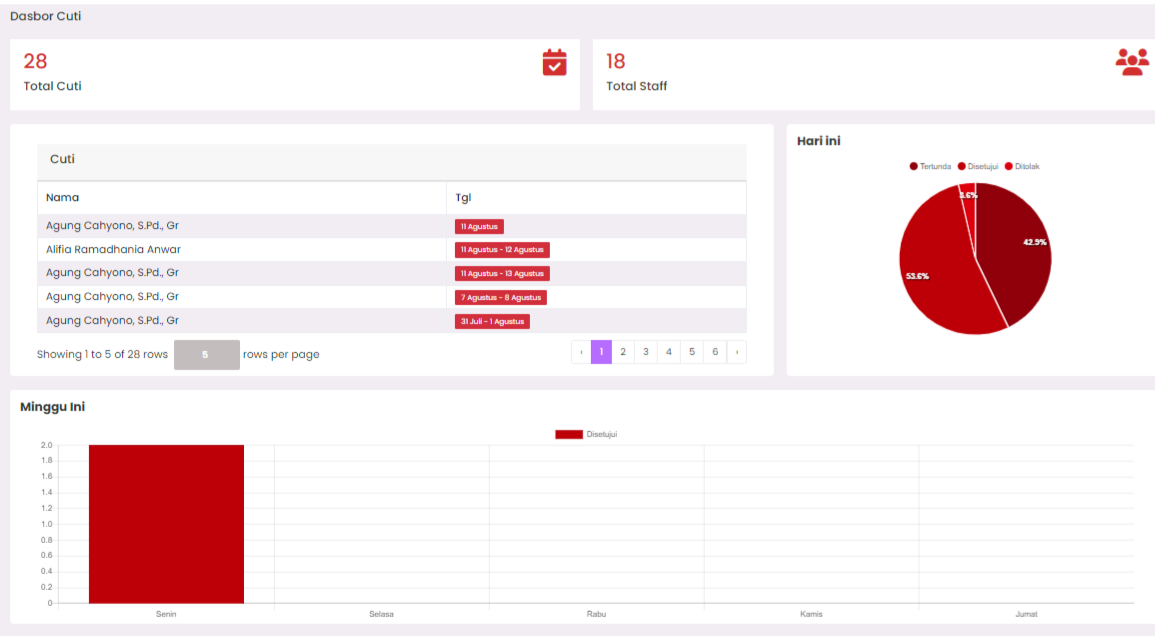Select page 2 in pagination
This screenshot has height=636, width=1155.
(x=623, y=352)
